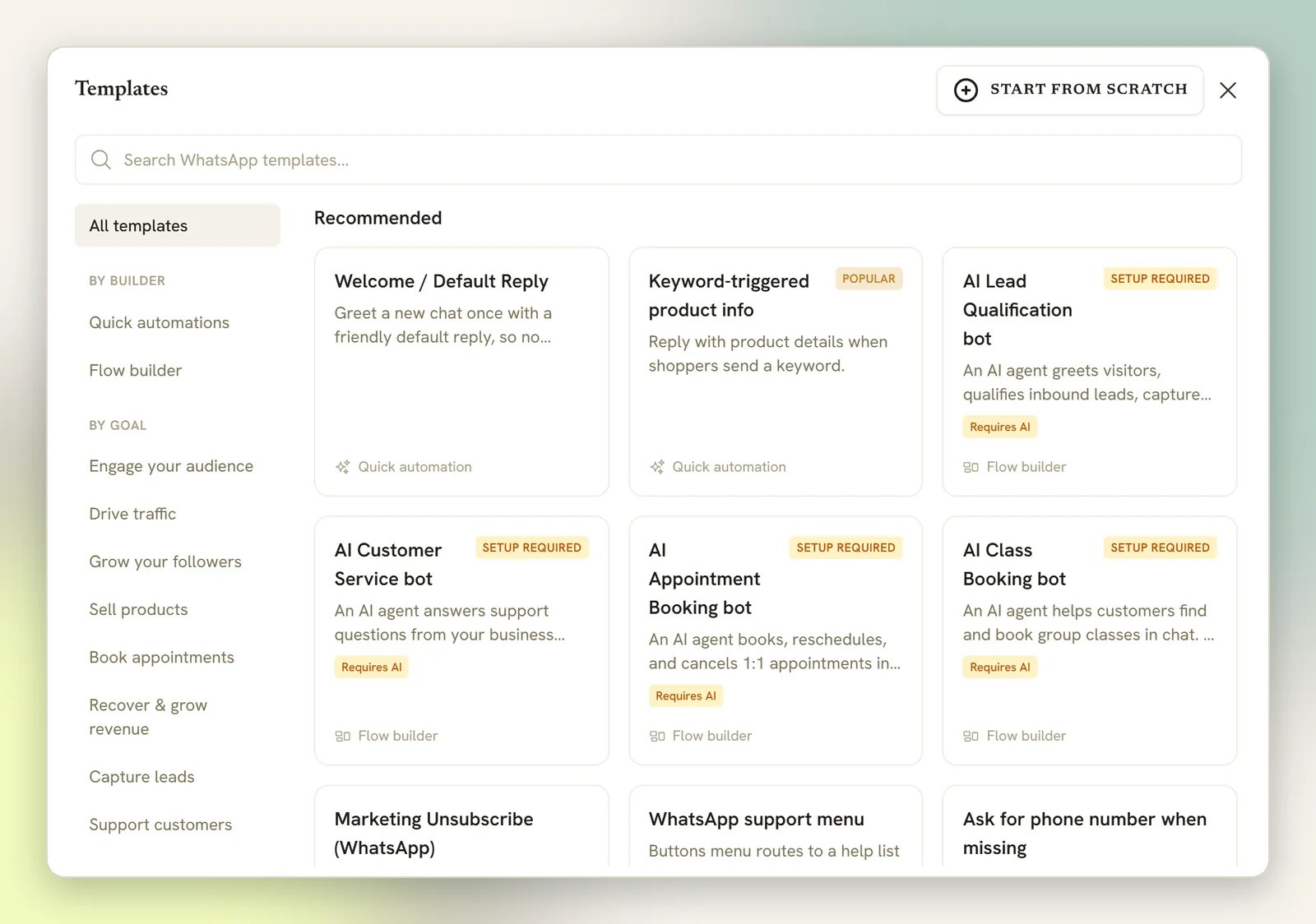1316x924 pixels.
Task: Click Requires AI tag on AI Customer Service
Action: point(371,667)
